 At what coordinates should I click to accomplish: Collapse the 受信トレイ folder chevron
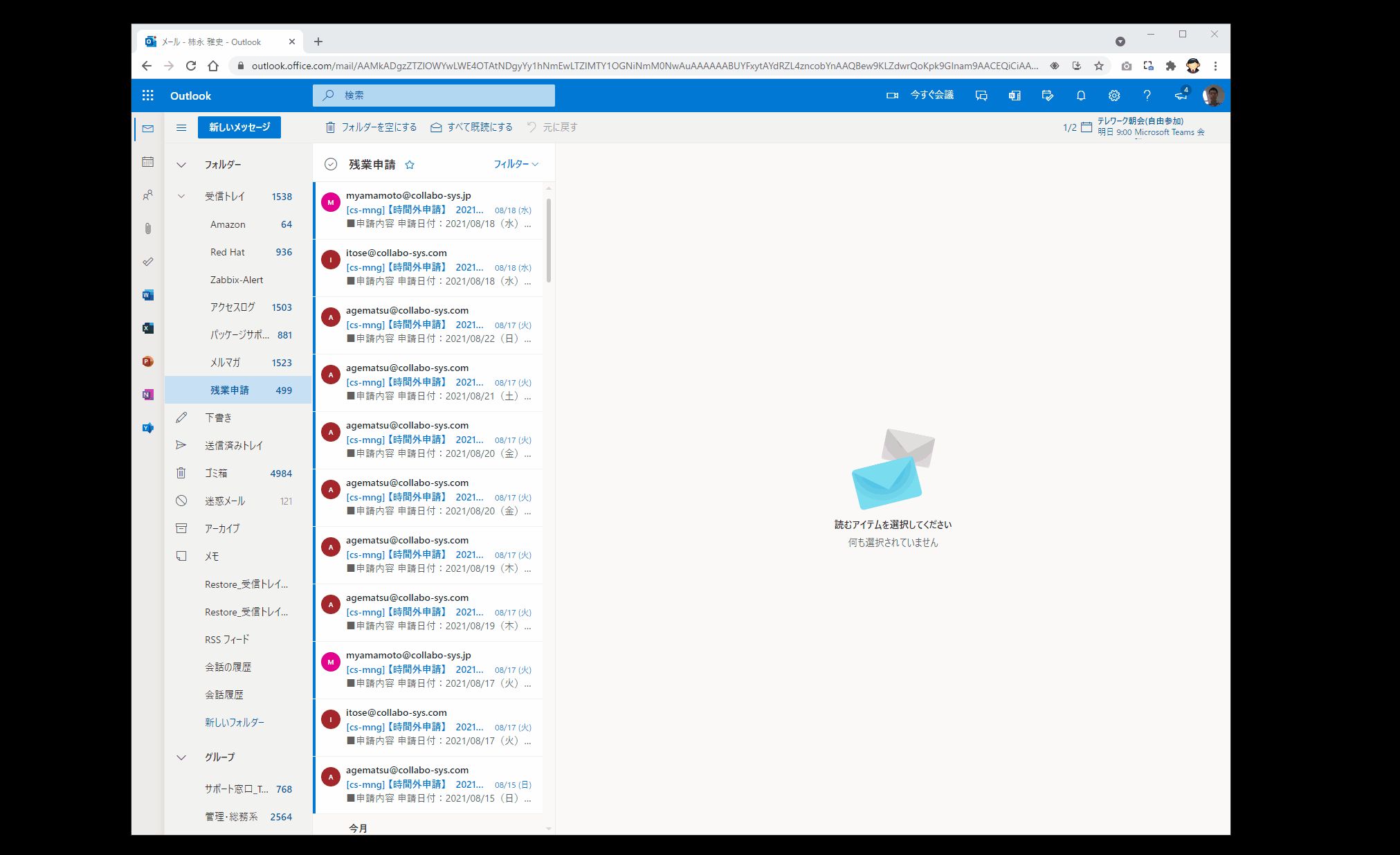click(x=181, y=197)
